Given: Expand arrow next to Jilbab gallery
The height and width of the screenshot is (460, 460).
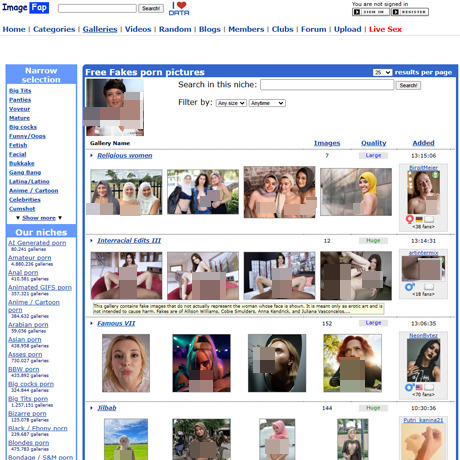Looking at the screenshot, I should [91, 408].
